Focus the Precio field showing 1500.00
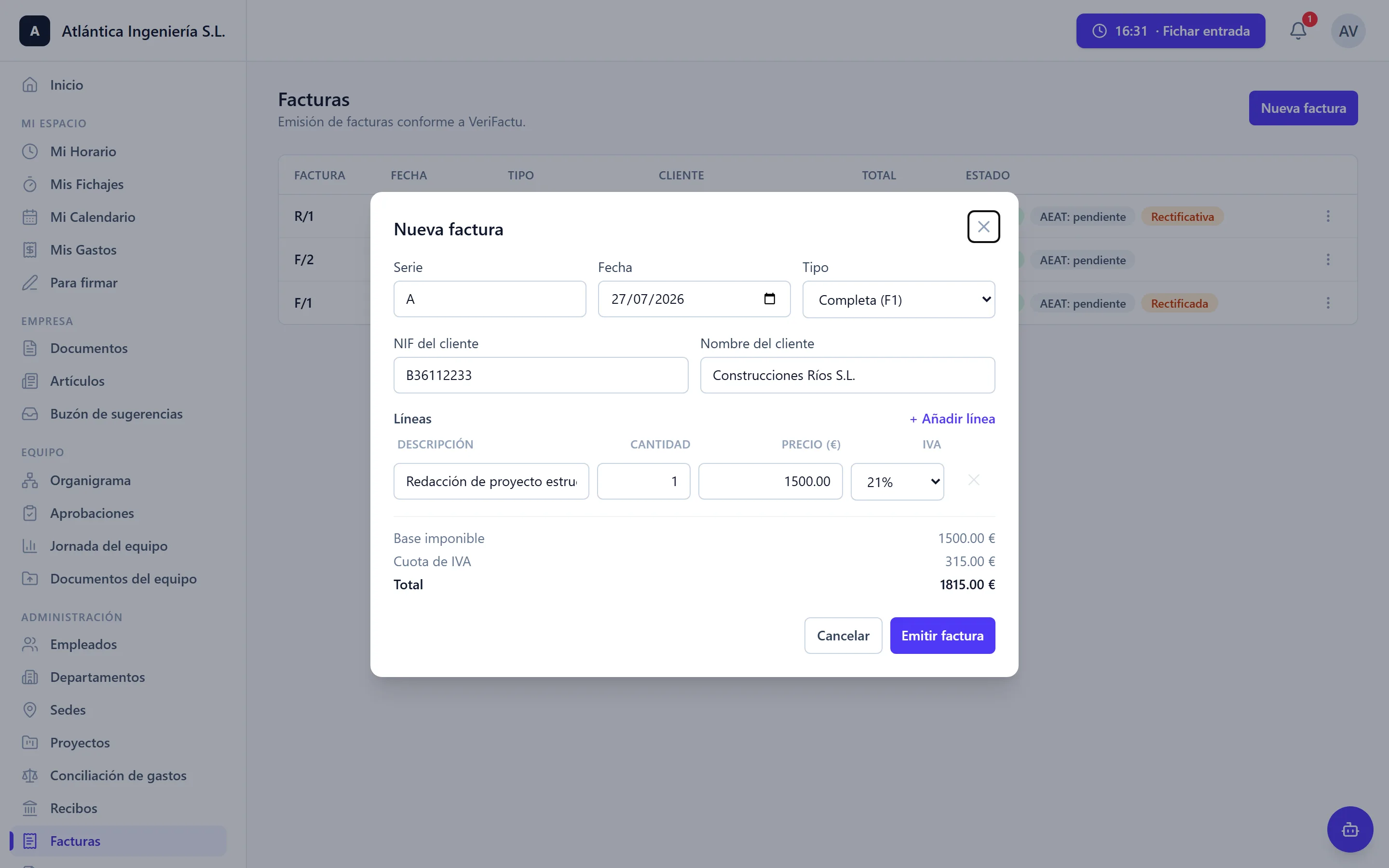 770,482
